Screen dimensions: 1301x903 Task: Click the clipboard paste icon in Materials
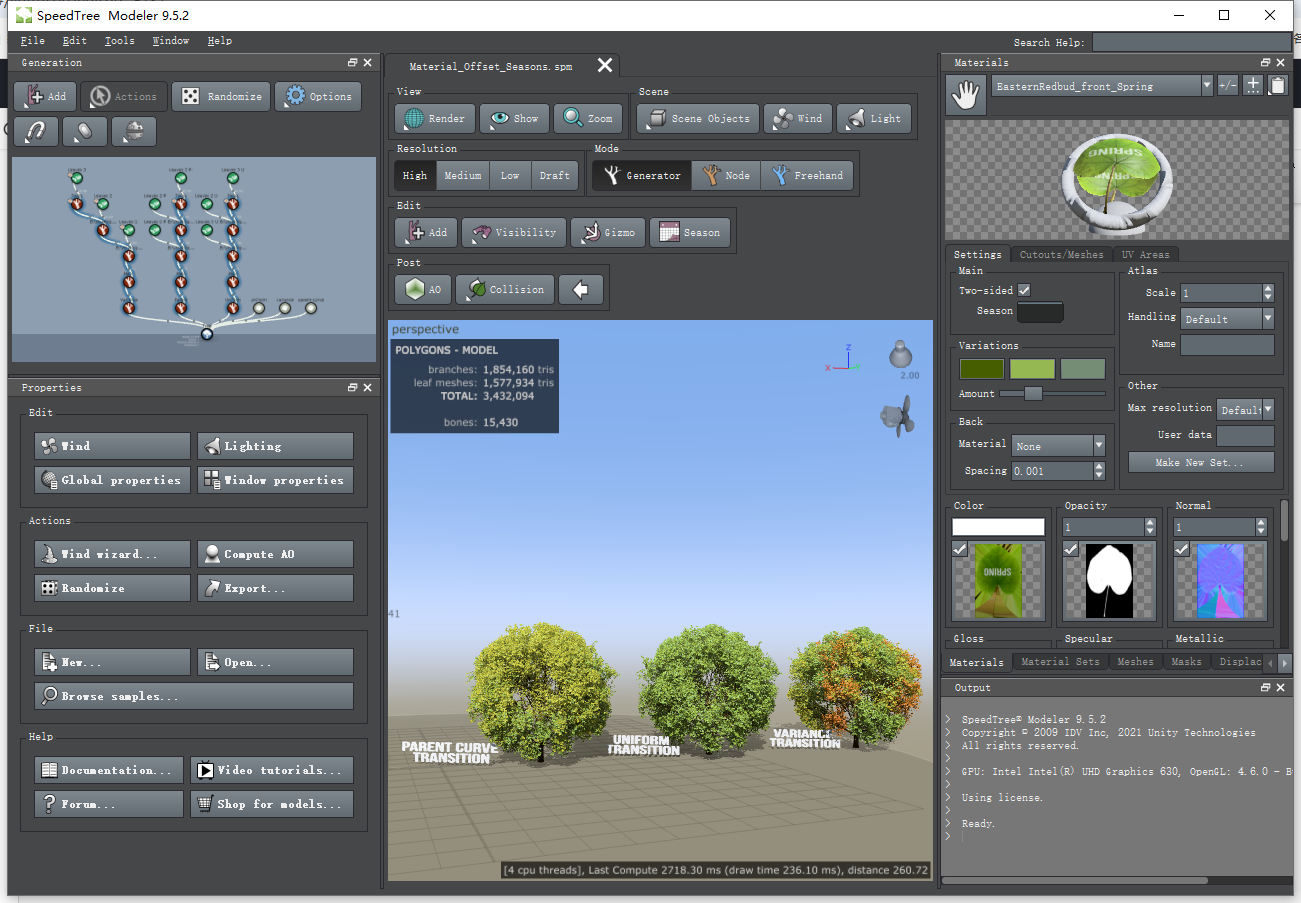pyautogui.click(x=1277, y=86)
